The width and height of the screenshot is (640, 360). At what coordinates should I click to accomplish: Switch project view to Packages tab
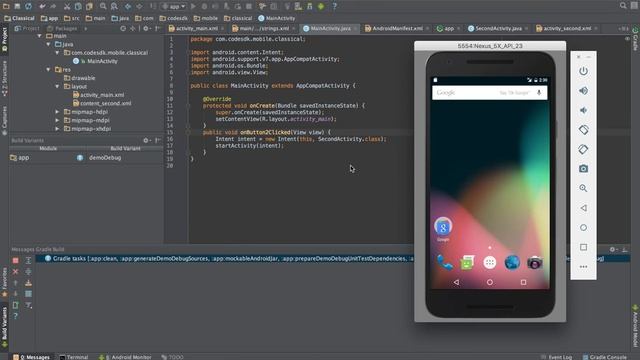[x=62, y=29]
